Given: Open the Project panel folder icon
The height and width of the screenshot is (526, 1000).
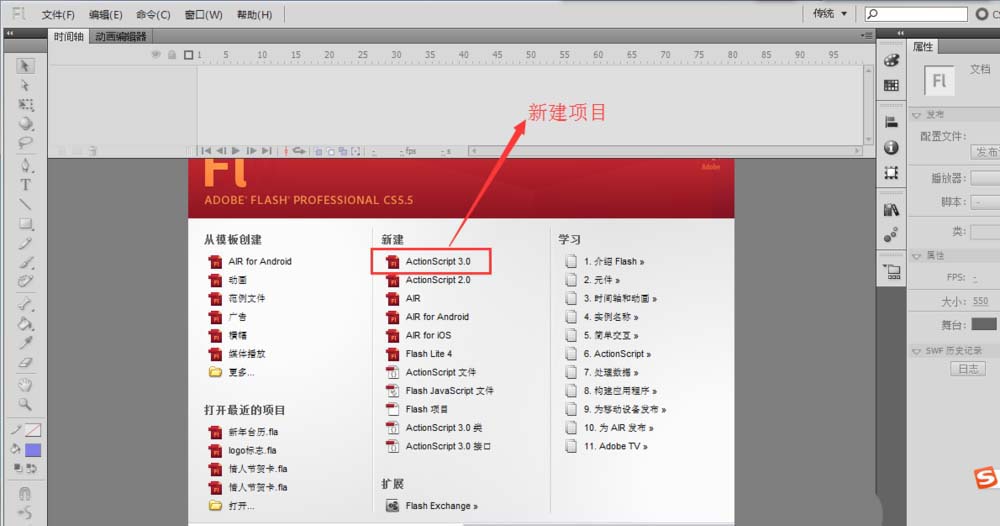Looking at the screenshot, I should tap(892, 272).
